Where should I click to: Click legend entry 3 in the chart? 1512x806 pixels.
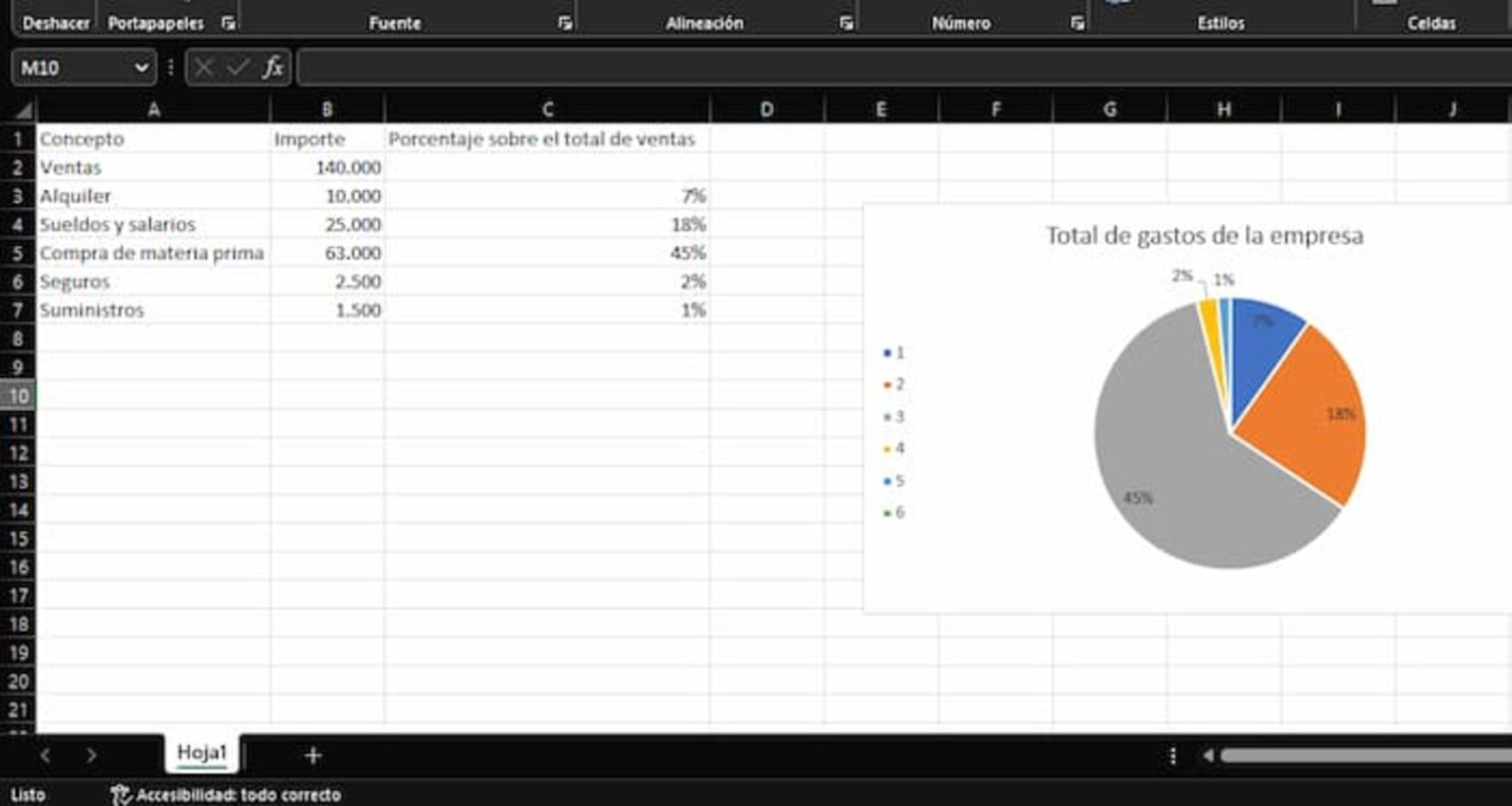(x=893, y=416)
